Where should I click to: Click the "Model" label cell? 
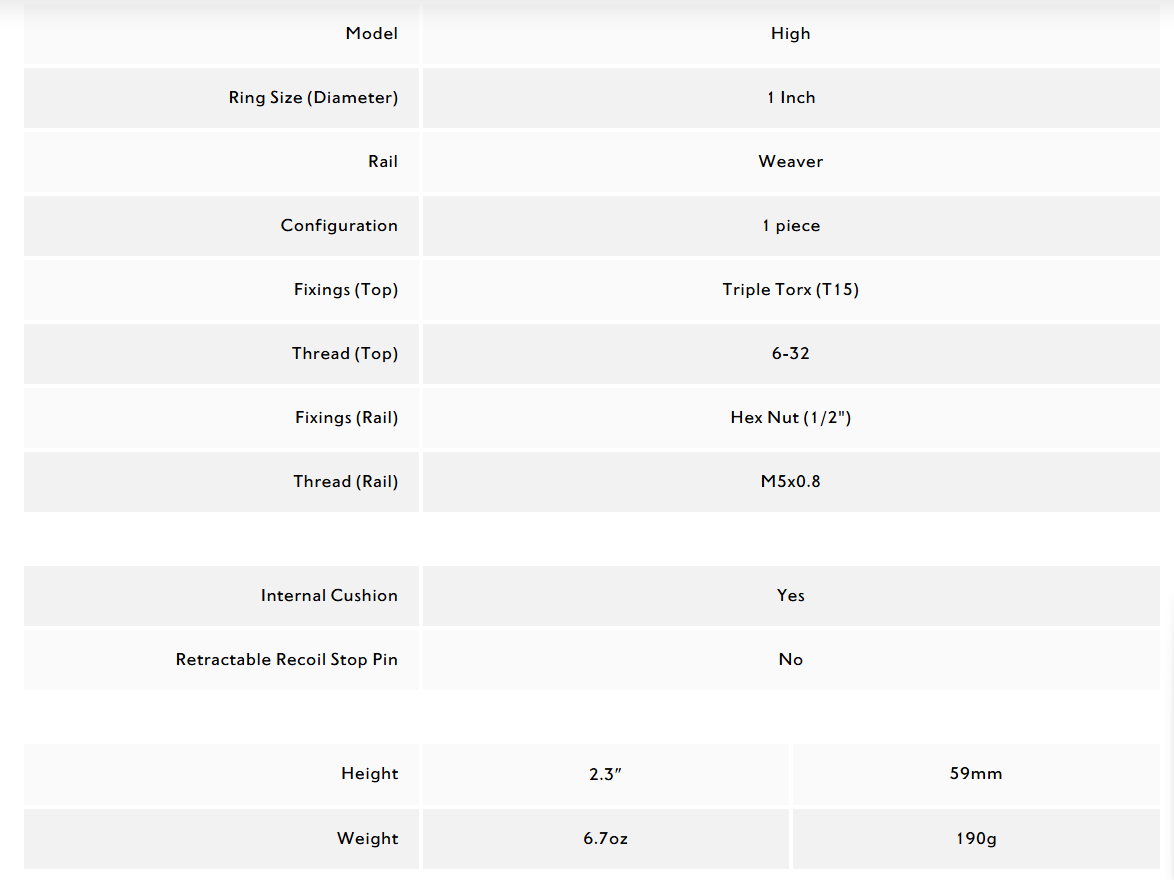click(371, 34)
